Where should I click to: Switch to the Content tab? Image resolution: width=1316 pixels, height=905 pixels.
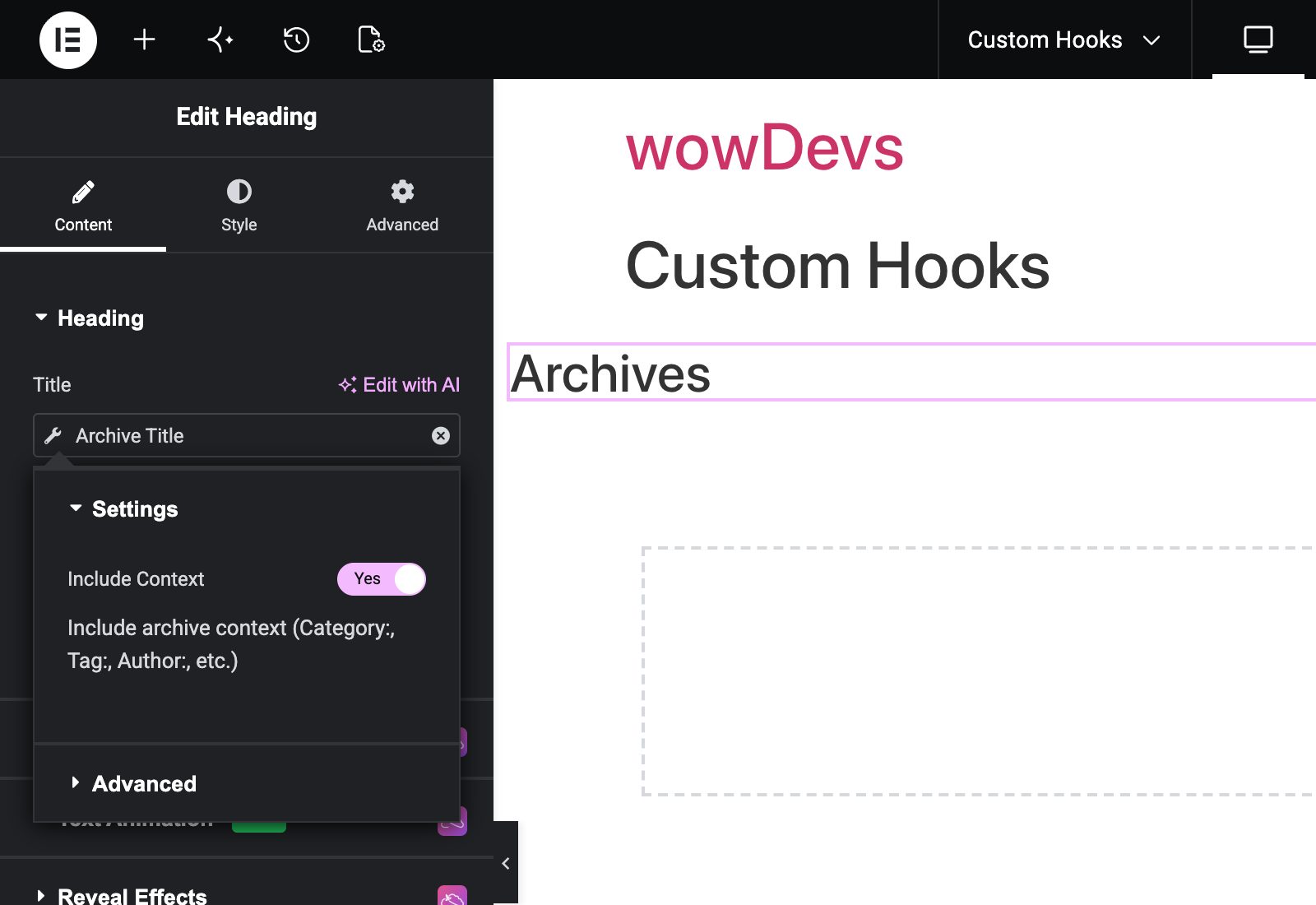(x=83, y=206)
